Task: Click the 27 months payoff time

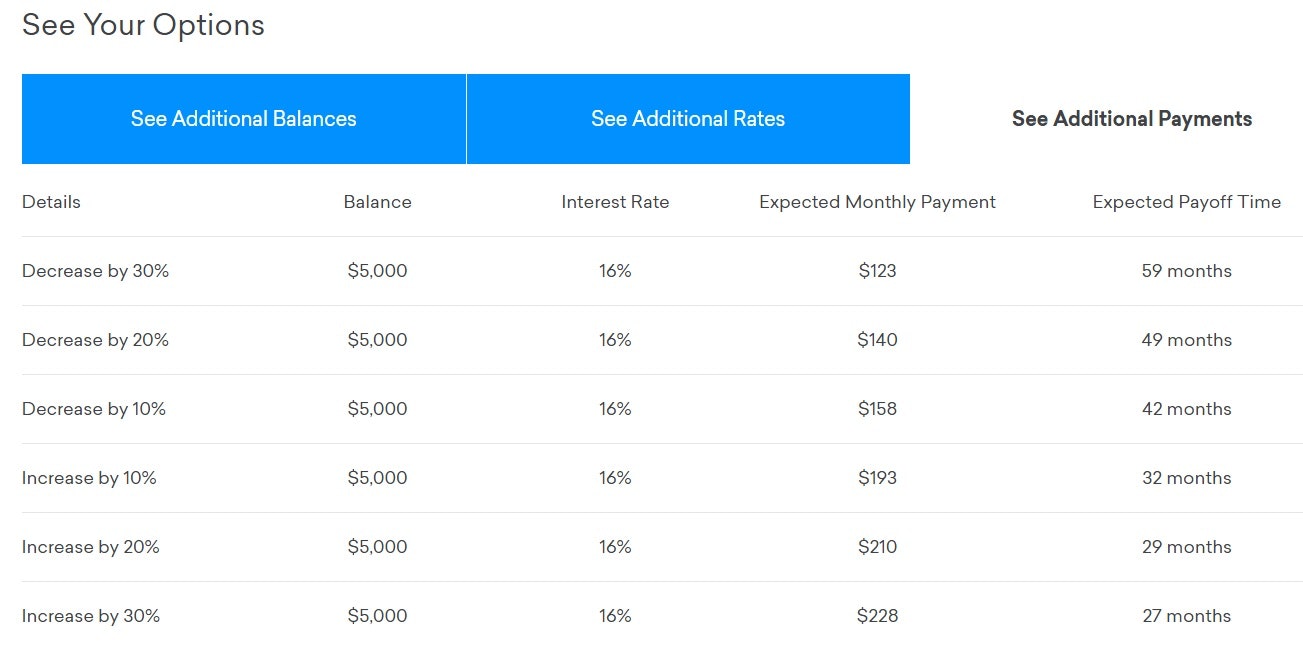Action: (x=1186, y=616)
